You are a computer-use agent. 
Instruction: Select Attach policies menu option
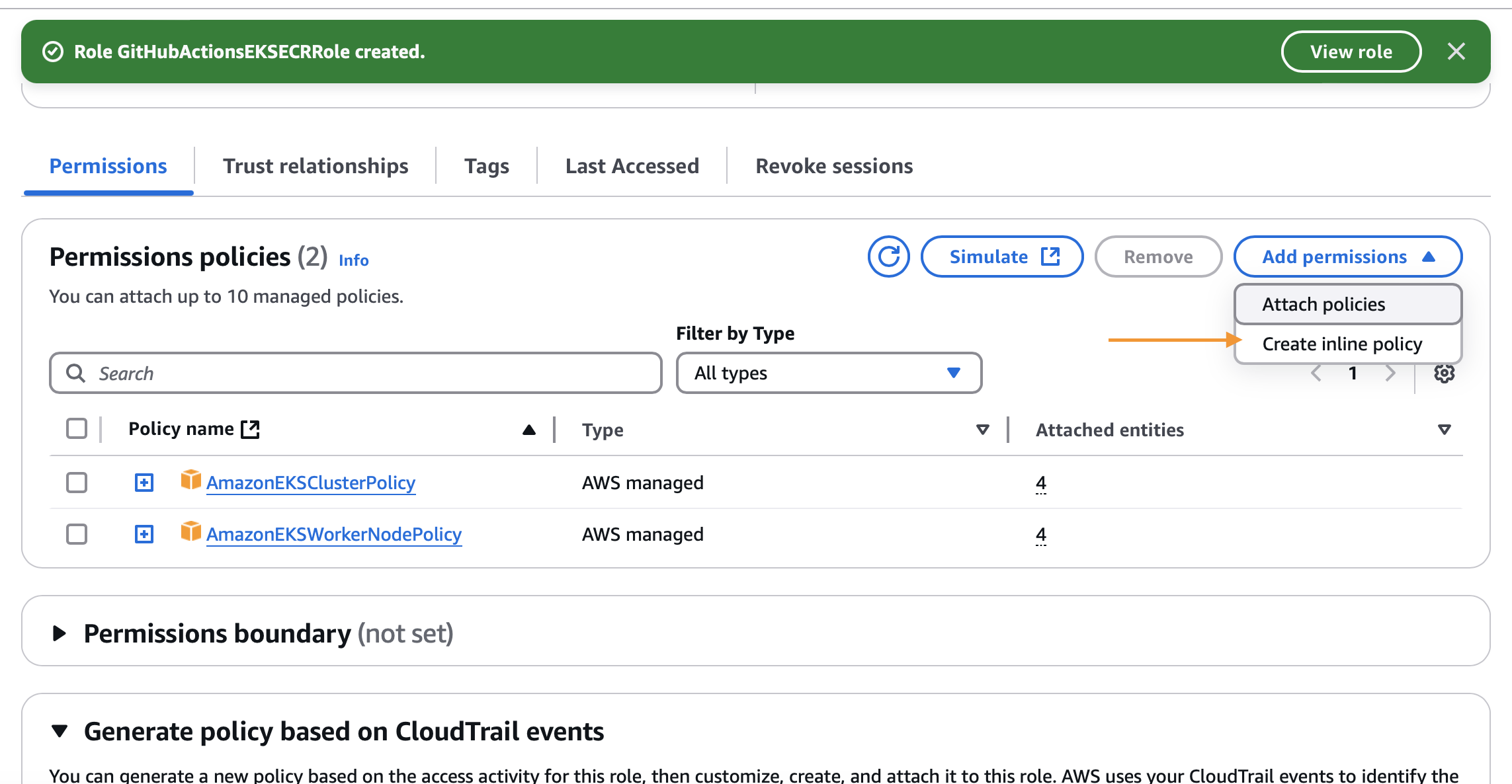[x=1348, y=304]
